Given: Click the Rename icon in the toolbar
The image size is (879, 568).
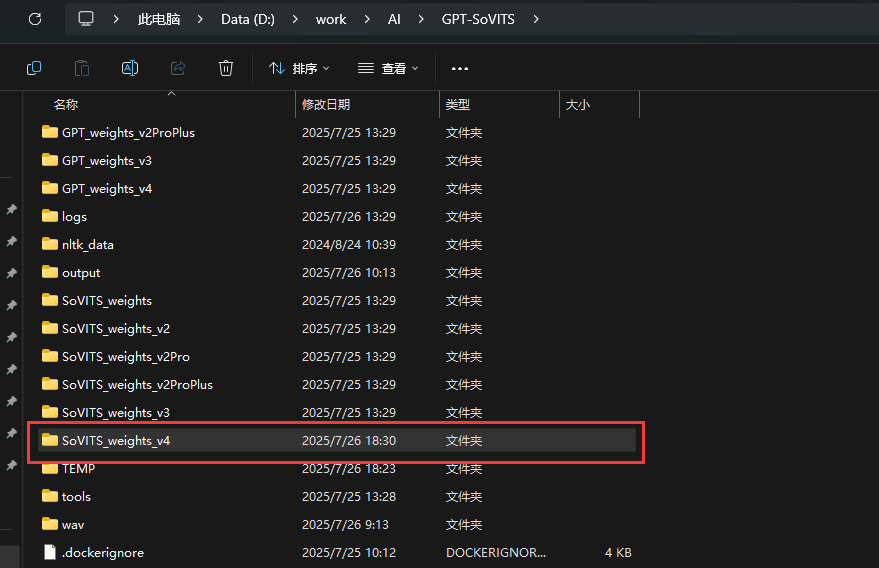Looking at the screenshot, I should (130, 68).
